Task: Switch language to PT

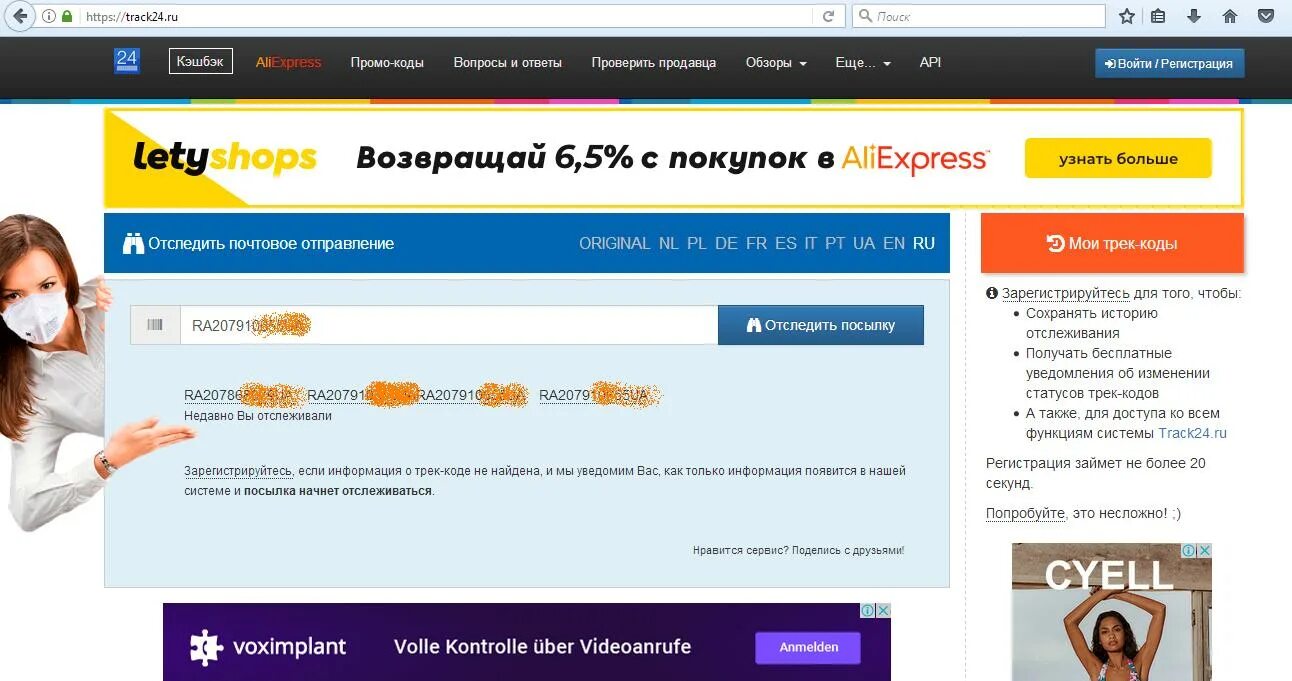Action: pyautogui.click(x=835, y=243)
